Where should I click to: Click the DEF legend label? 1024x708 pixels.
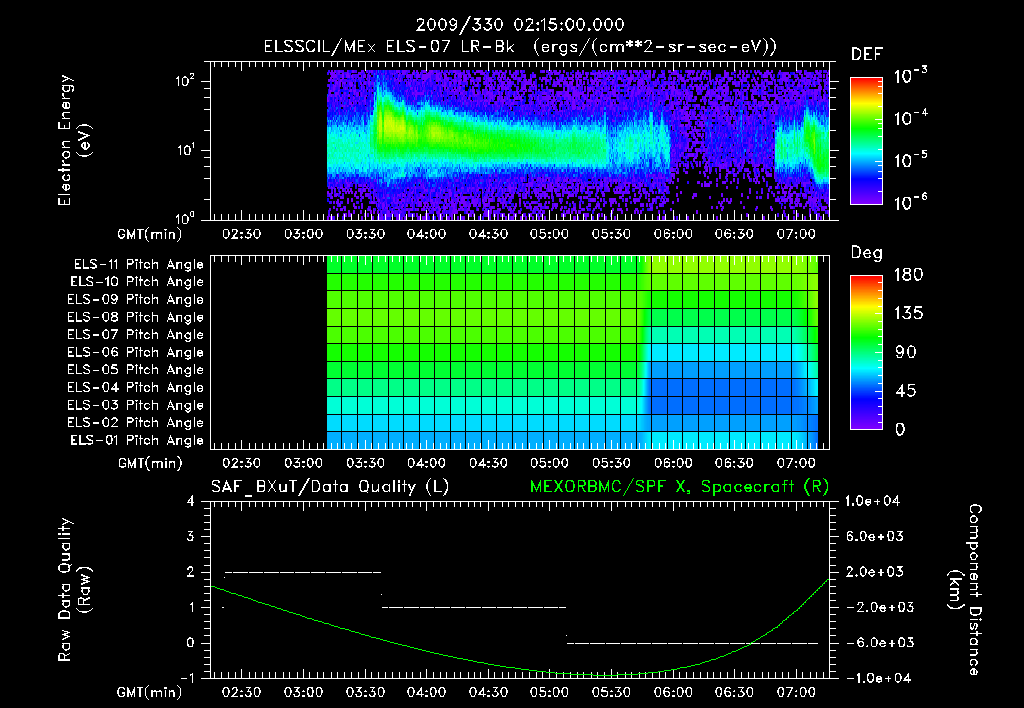click(867, 55)
